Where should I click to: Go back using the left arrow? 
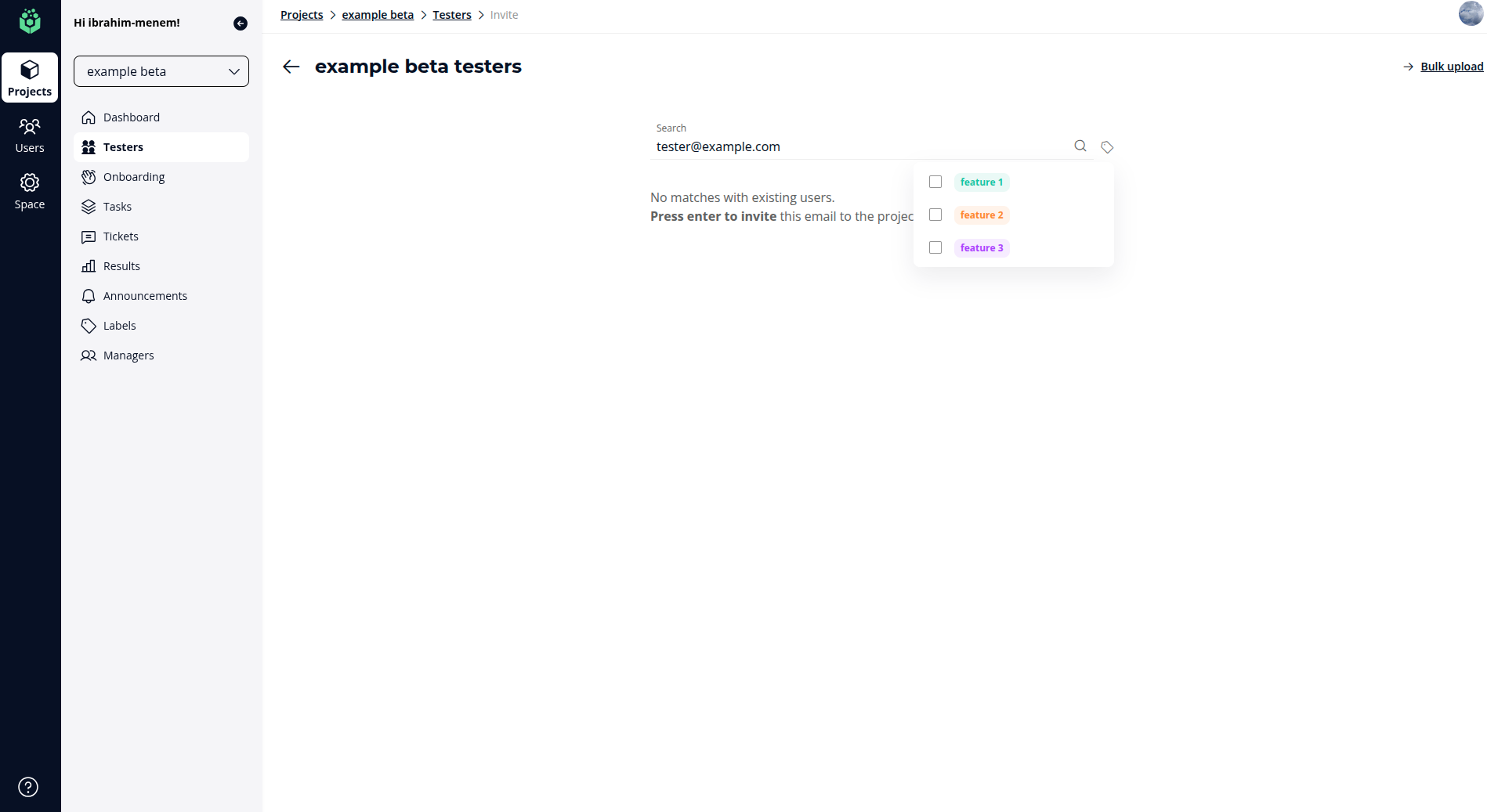click(x=291, y=67)
